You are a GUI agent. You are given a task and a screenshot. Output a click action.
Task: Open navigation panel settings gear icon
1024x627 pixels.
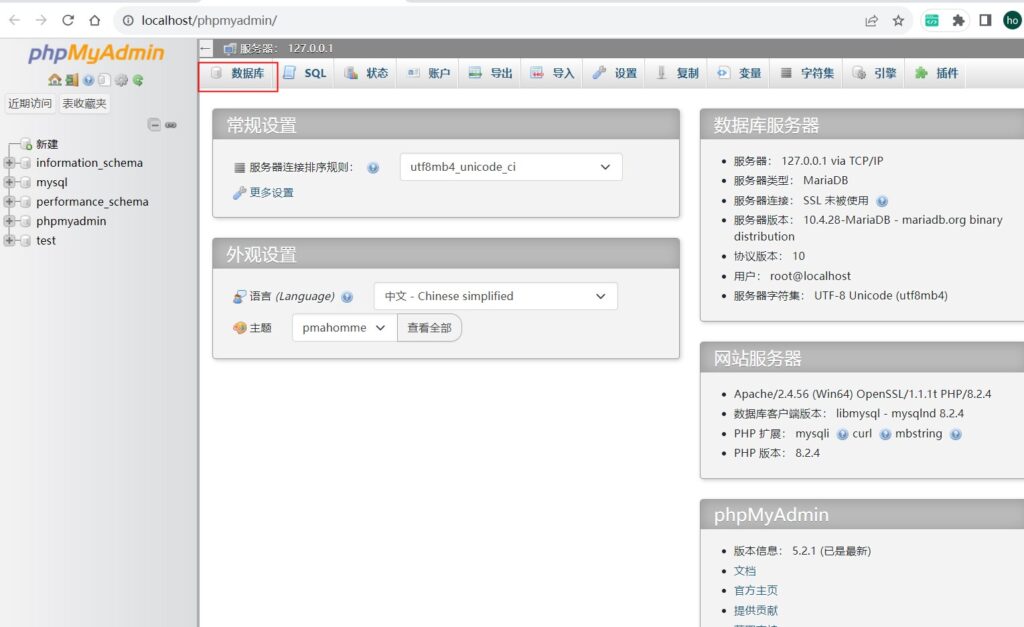pyautogui.click(x=121, y=80)
